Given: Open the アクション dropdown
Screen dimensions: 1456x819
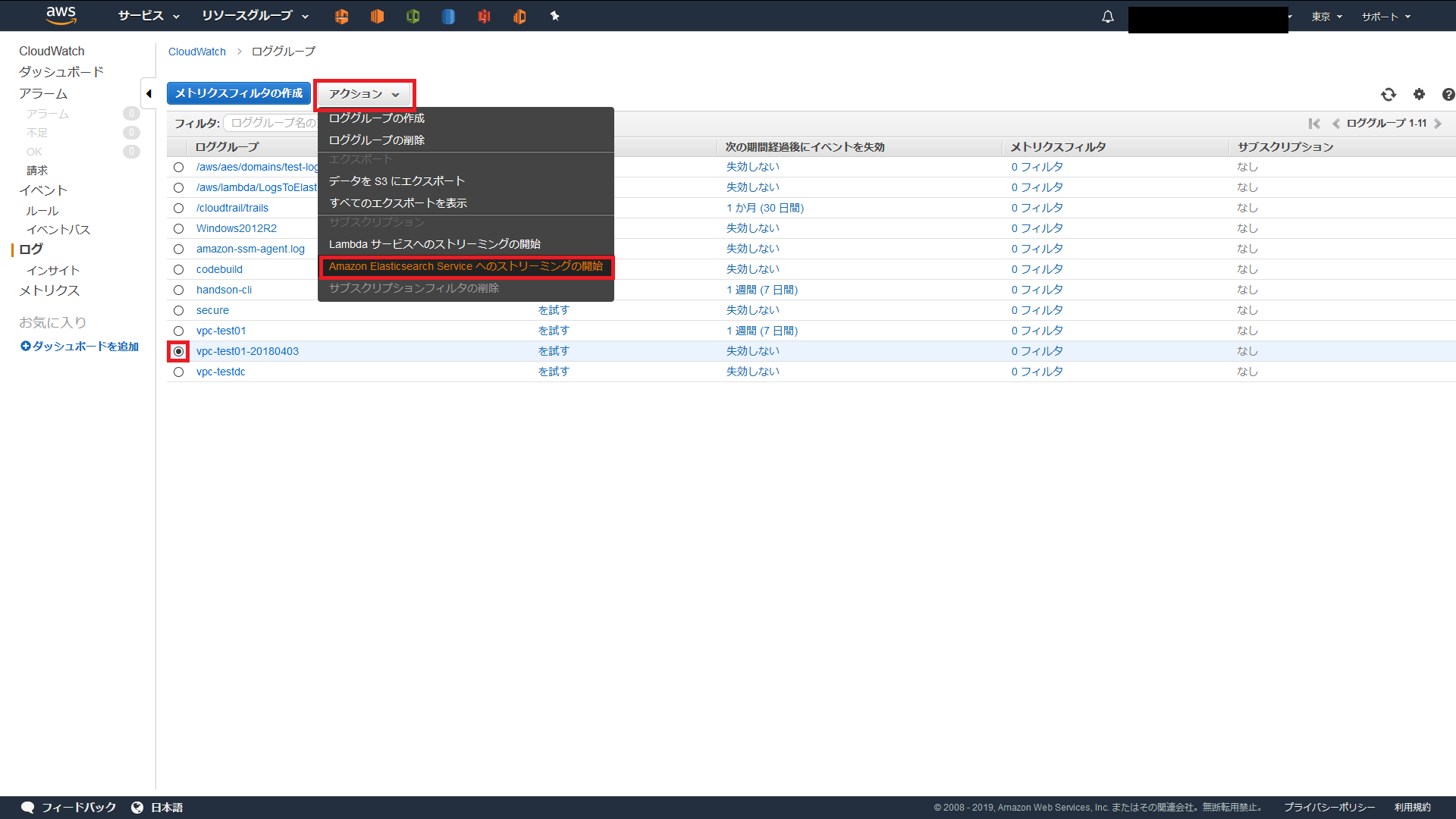Looking at the screenshot, I should [364, 94].
